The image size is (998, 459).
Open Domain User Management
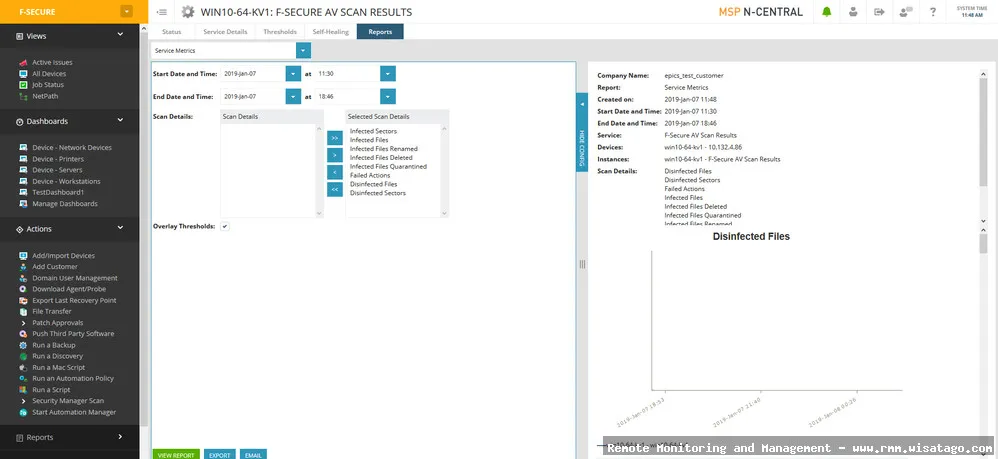tap(75, 278)
